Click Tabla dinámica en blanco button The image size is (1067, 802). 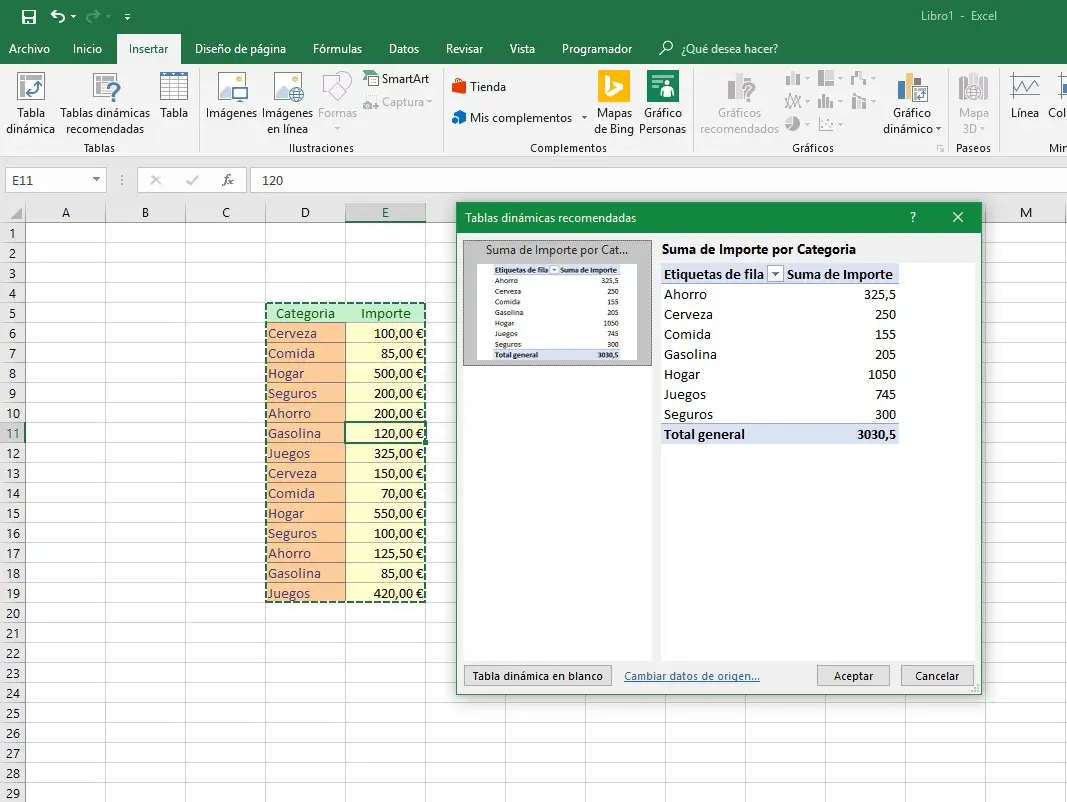point(538,676)
